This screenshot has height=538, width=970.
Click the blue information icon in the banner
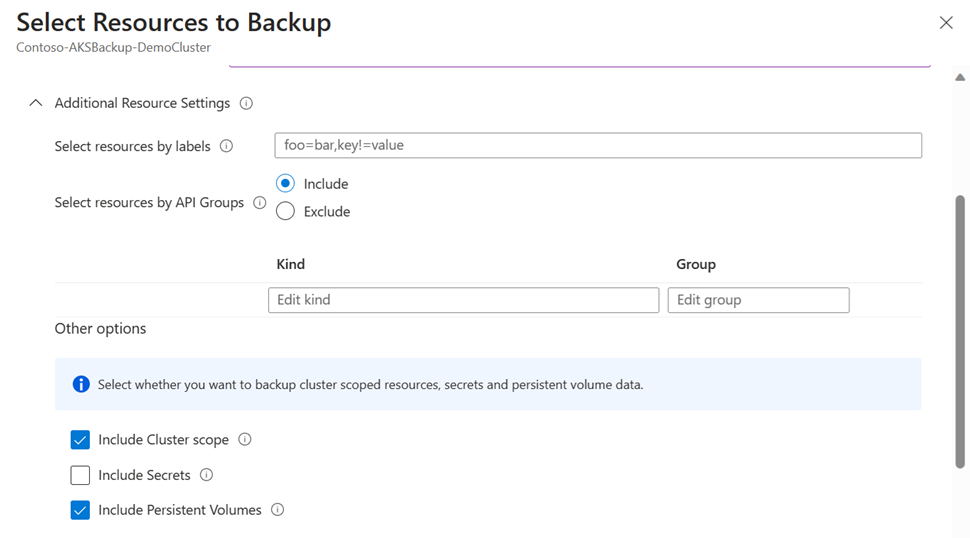[81, 384]
